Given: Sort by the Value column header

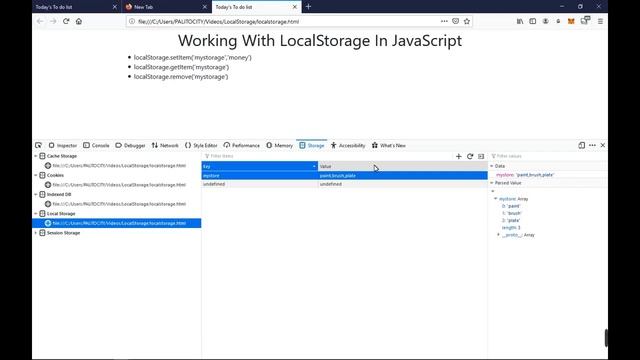Looking at the screenshot, I should coord(402,166).
